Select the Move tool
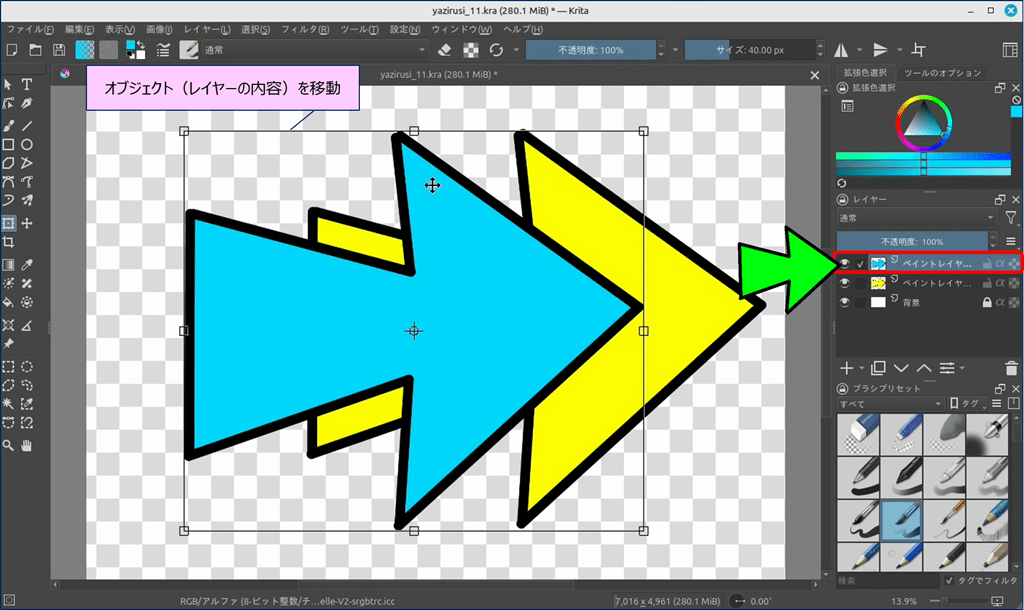Image resolution: width=1024 pixels, height=610 pixels. 27,223
